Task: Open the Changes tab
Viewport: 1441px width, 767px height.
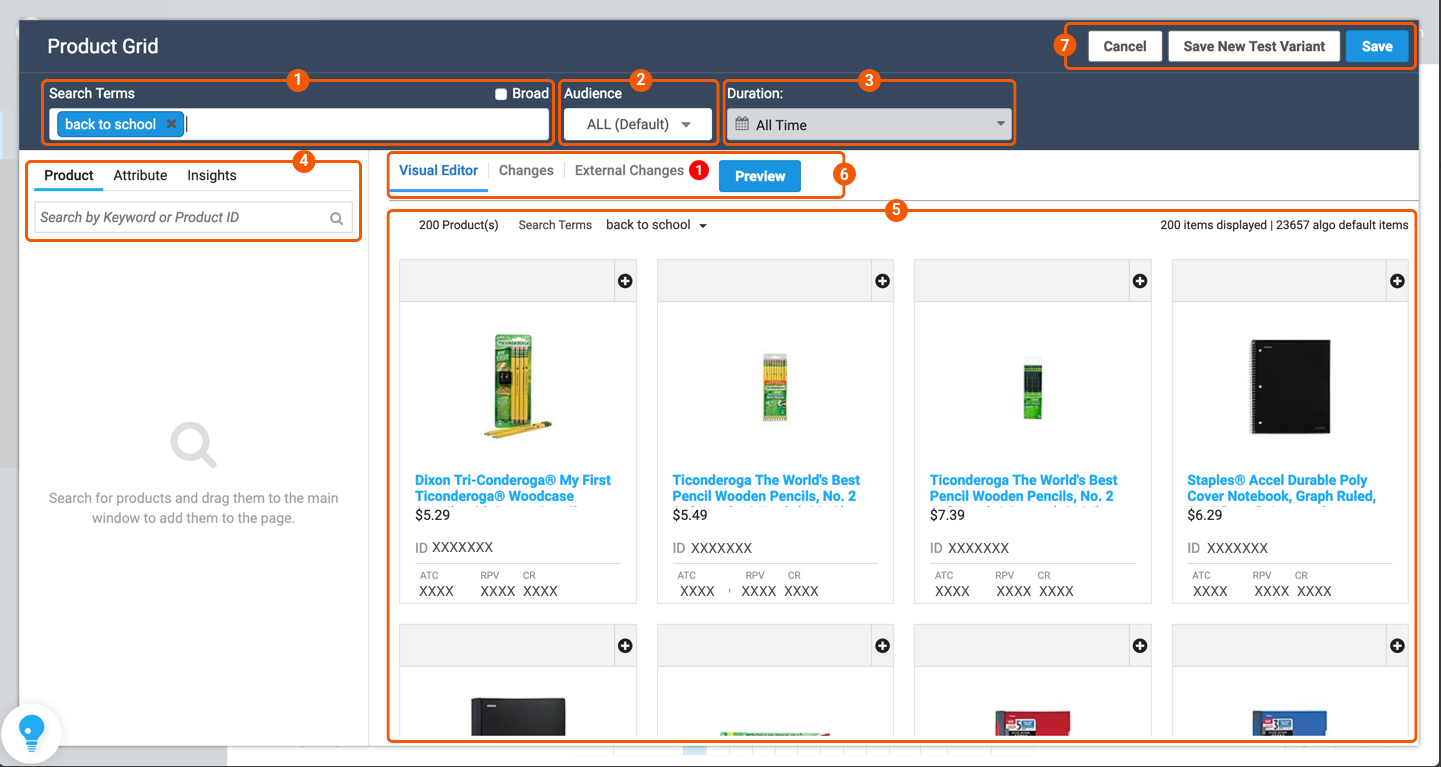Action: (526, 170)
